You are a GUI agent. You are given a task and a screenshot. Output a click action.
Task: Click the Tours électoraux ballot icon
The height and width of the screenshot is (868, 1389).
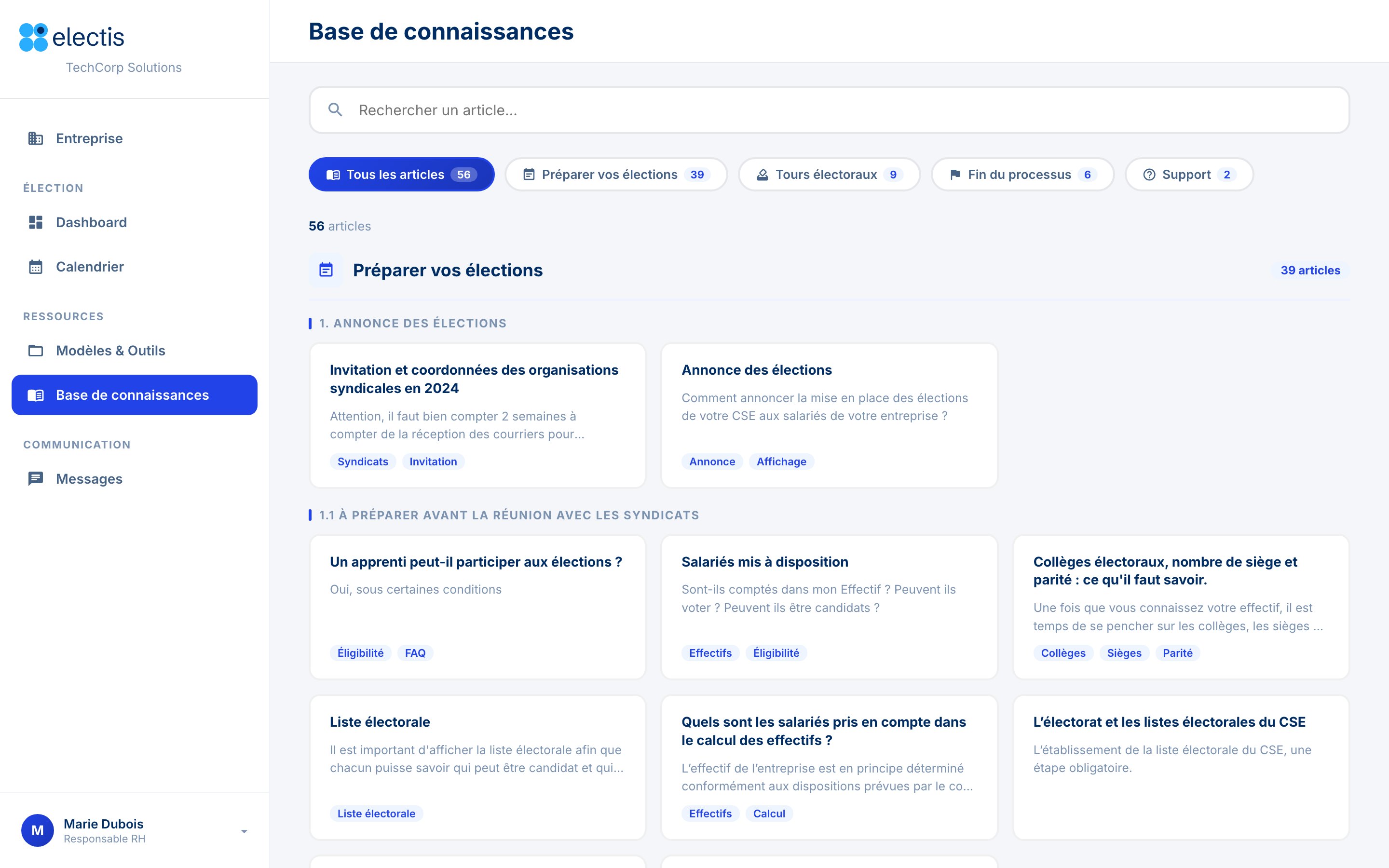(762, 175)
